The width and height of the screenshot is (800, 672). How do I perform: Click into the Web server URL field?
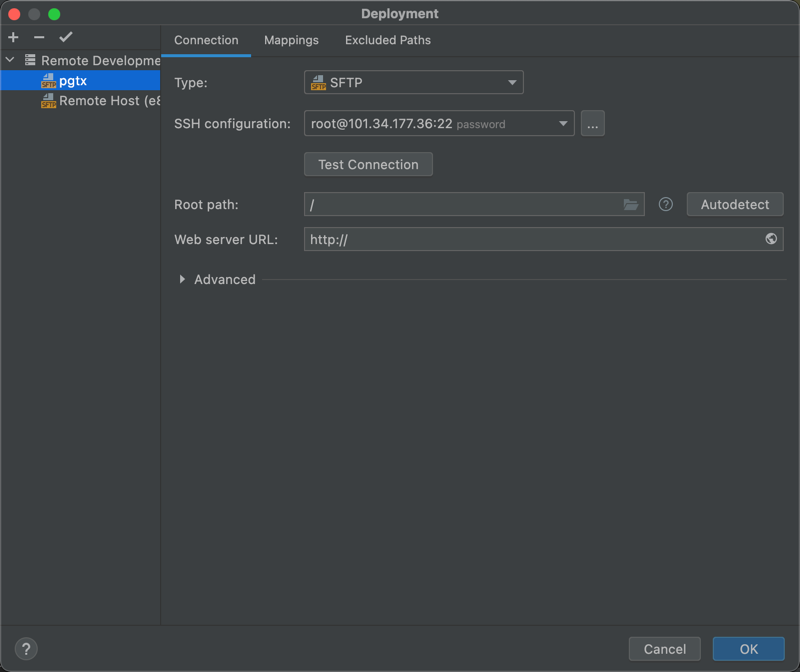530,239
